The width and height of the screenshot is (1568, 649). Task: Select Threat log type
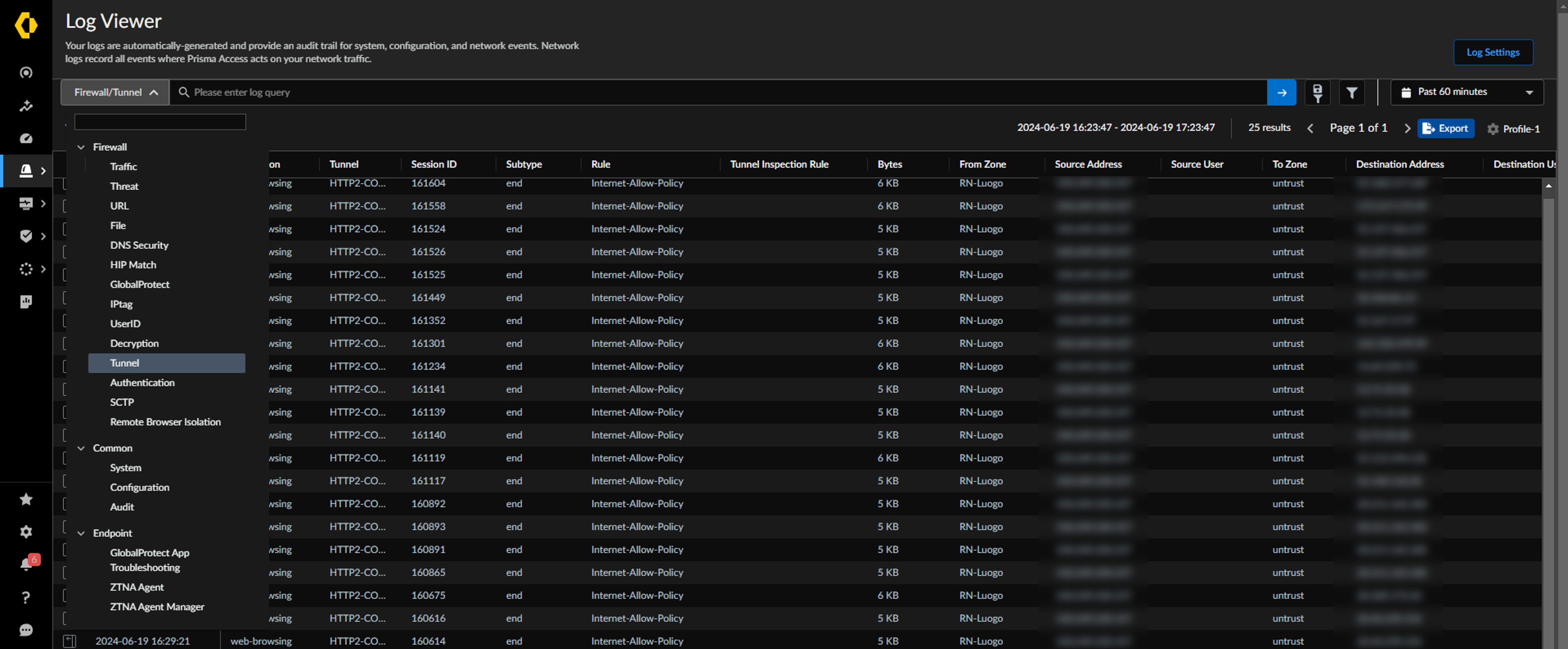[124, 186]
